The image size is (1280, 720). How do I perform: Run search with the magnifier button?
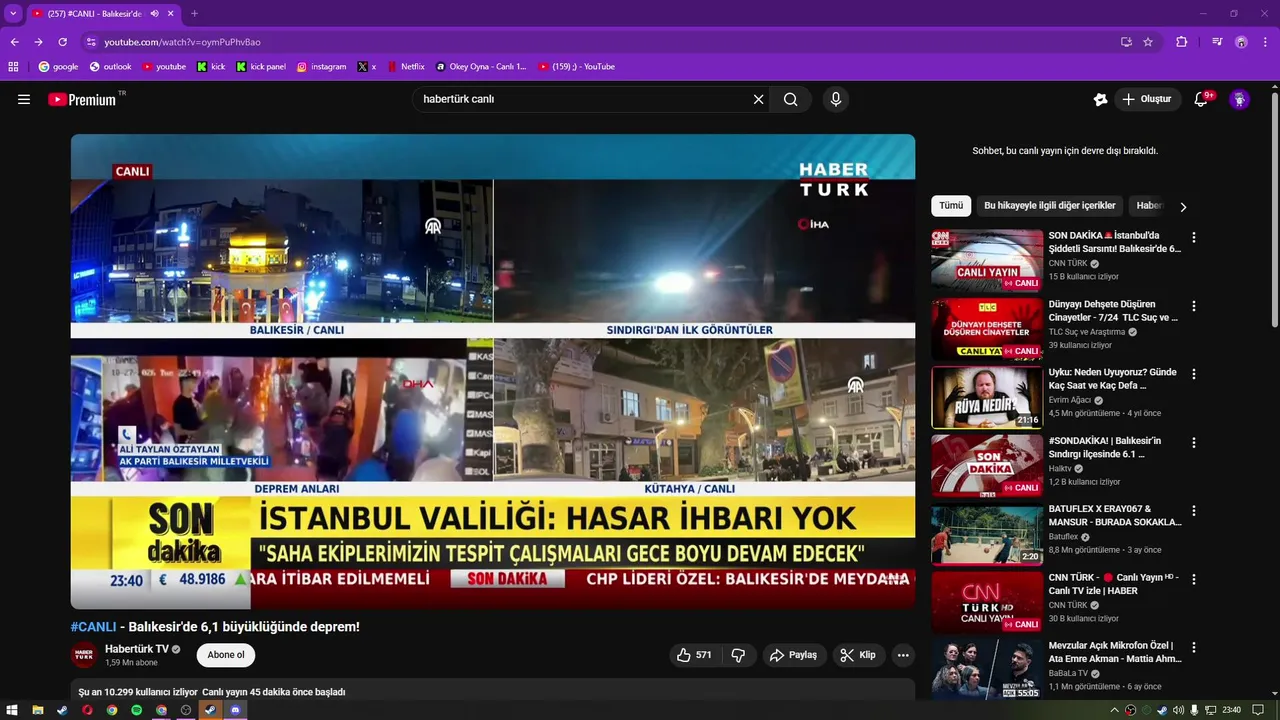pyautogui.click(x=791, y=99)
